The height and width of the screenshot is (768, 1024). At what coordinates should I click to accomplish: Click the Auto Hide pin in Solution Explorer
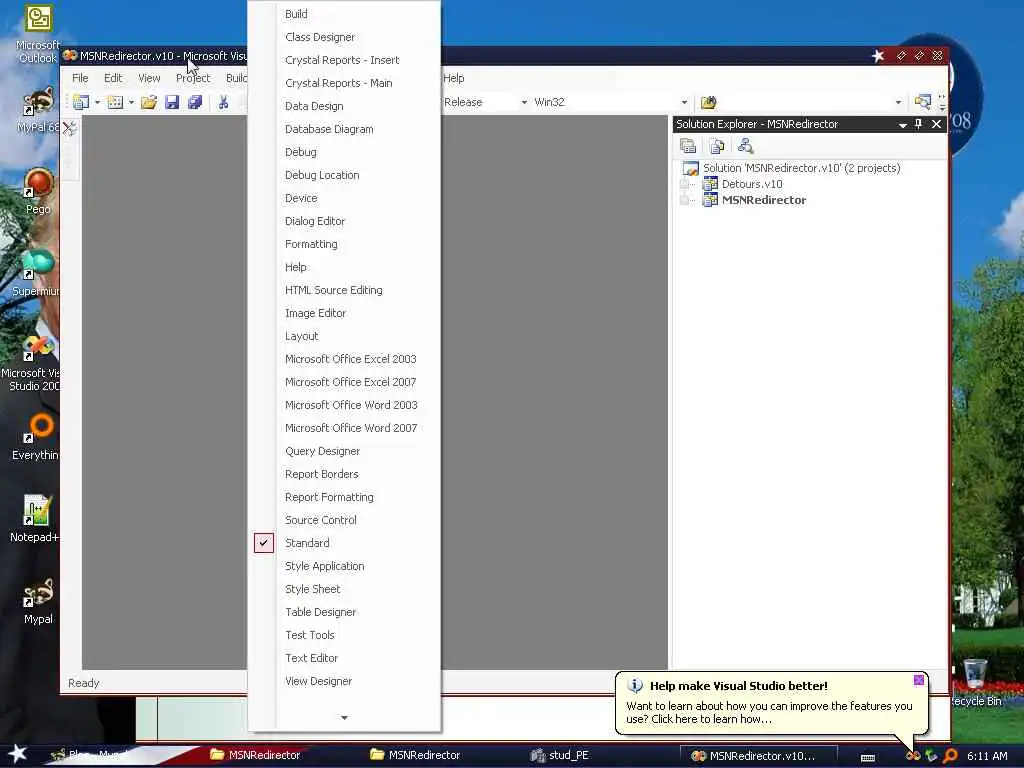(919, 123)
